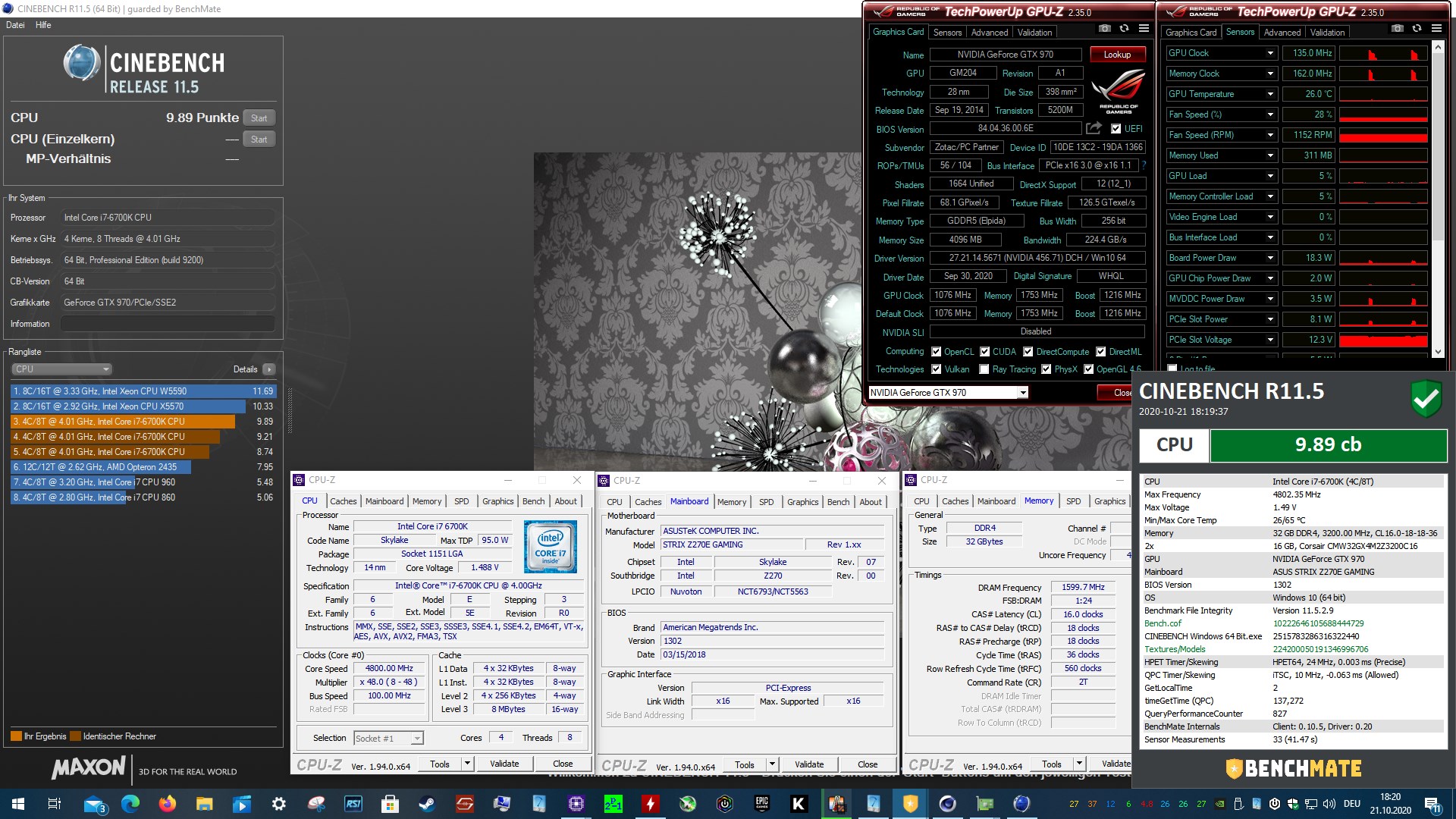Launch Steam from taskbar
The width and height of the screenshot is (1456, 819).
click(427, 804)
